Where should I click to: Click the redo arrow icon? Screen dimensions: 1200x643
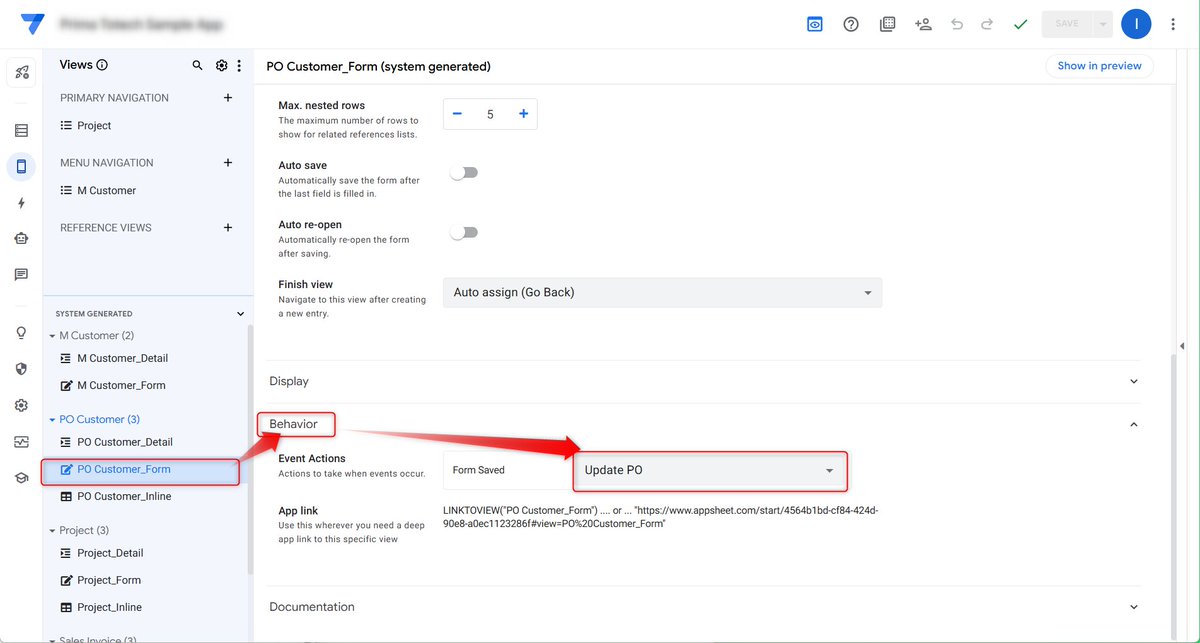coord(987,24)
